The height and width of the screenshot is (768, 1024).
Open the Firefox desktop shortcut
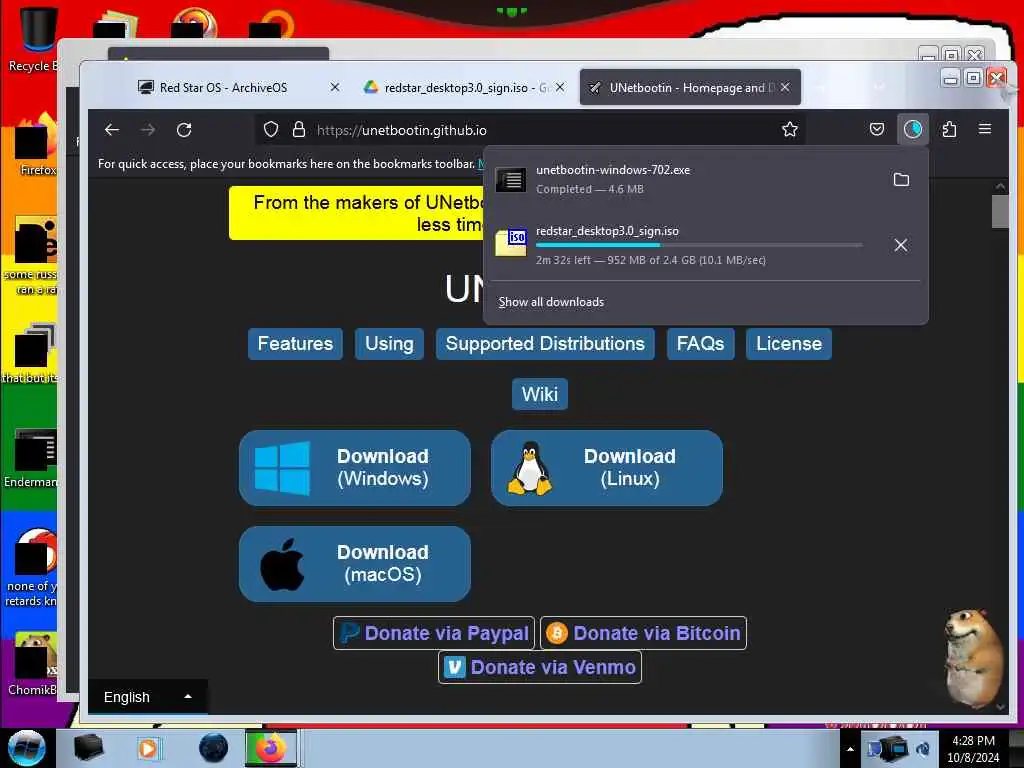pos(36,145)
